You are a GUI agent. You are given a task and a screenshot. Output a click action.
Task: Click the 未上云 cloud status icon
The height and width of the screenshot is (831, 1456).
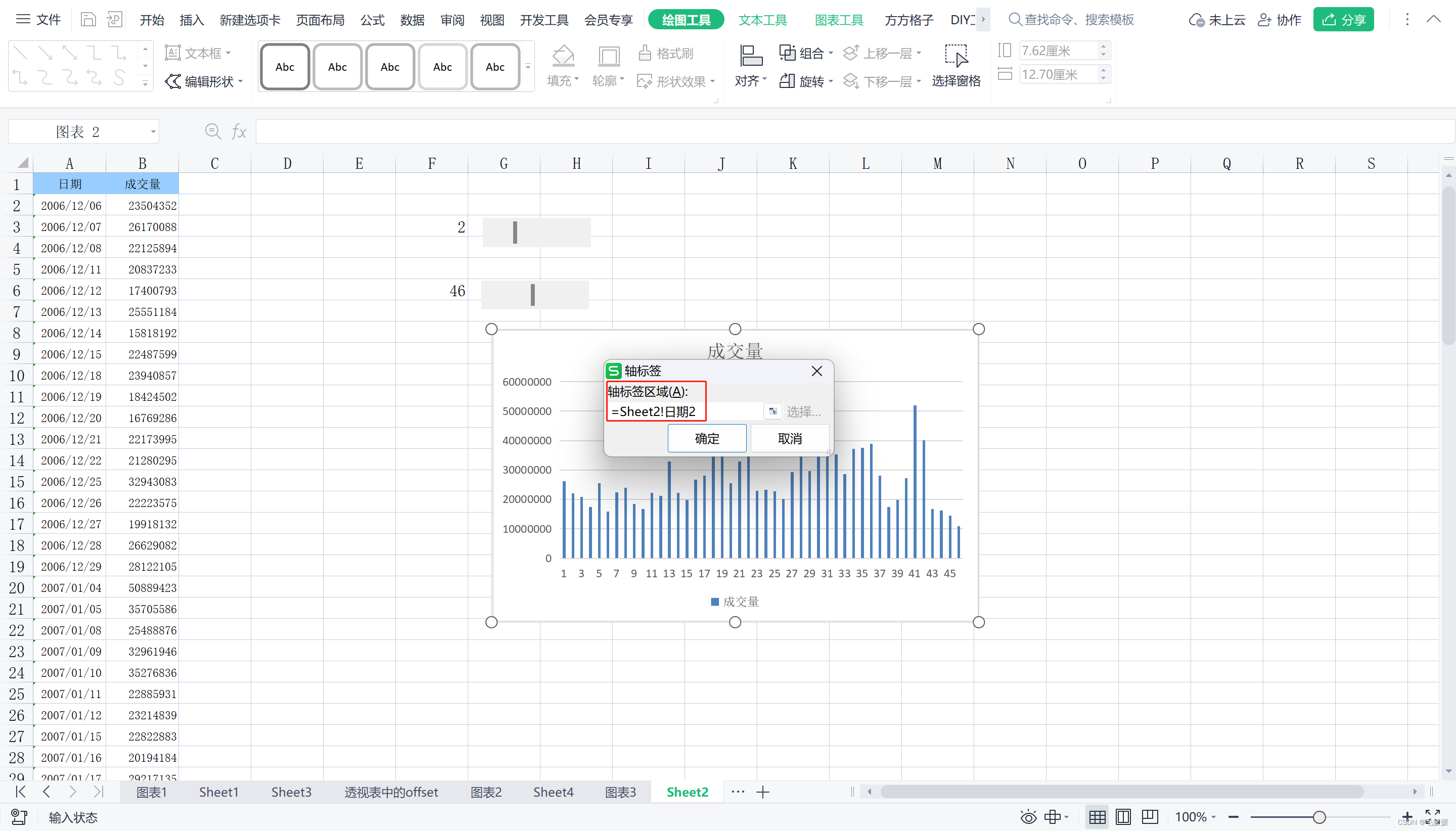coord(1196,20)
